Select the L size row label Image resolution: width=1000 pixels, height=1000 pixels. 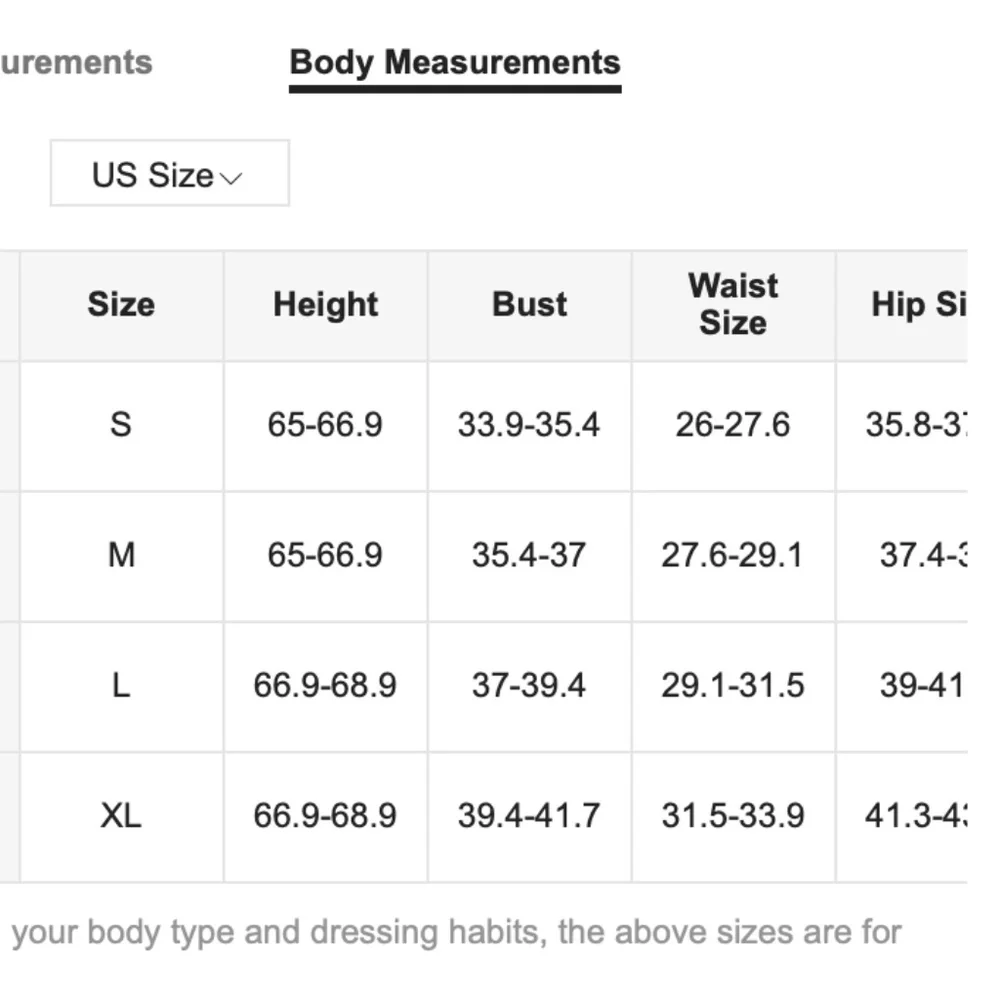point(121,686)
